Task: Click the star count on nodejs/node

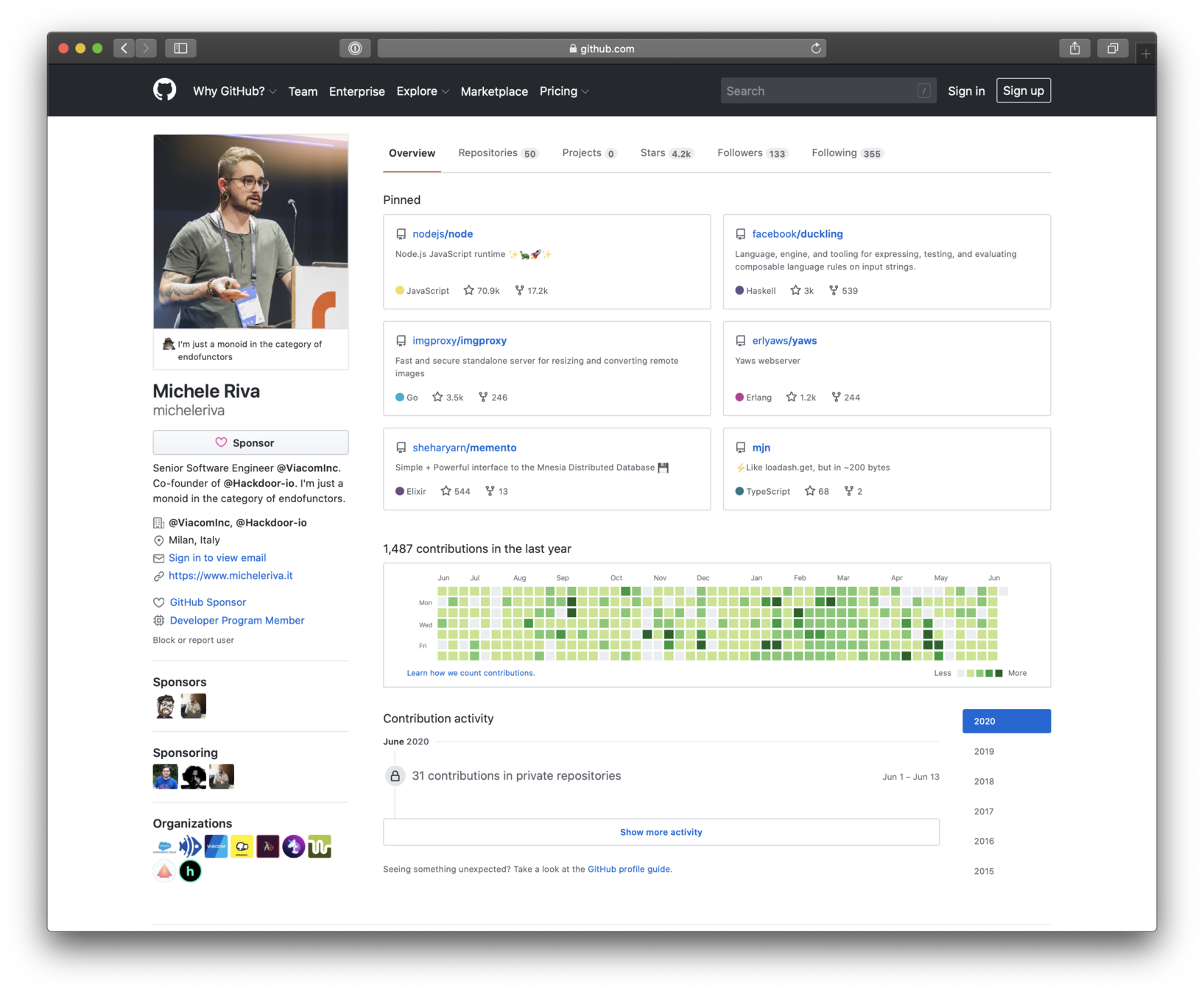Action: 482,291
